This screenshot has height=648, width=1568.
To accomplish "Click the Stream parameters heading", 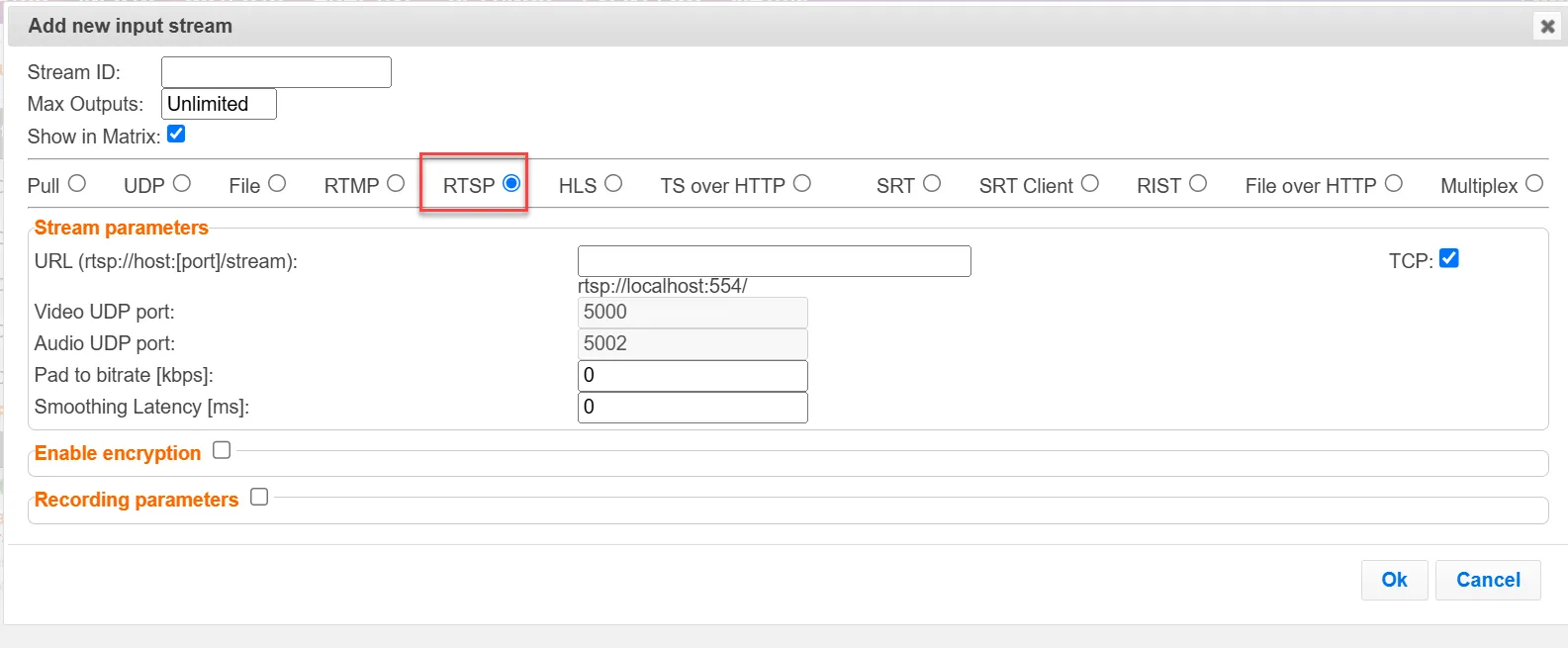I will [122, 228].
